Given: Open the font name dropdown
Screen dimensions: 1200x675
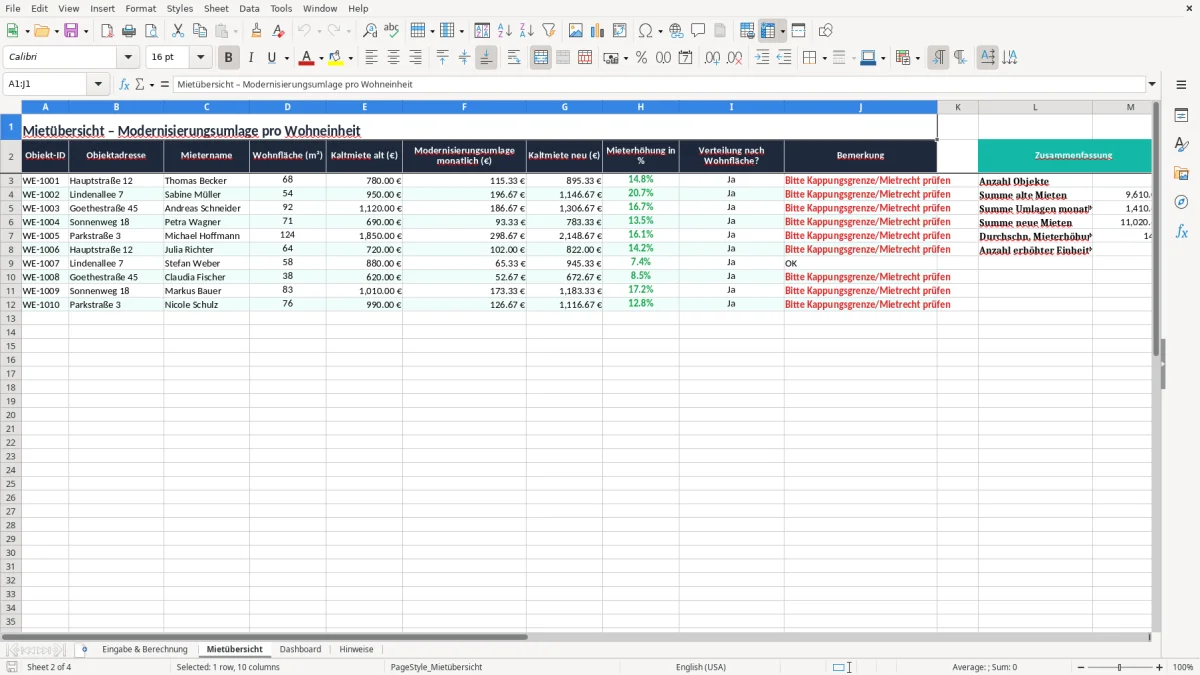Looking at the screenshot, I should click(x=127, y=58).
